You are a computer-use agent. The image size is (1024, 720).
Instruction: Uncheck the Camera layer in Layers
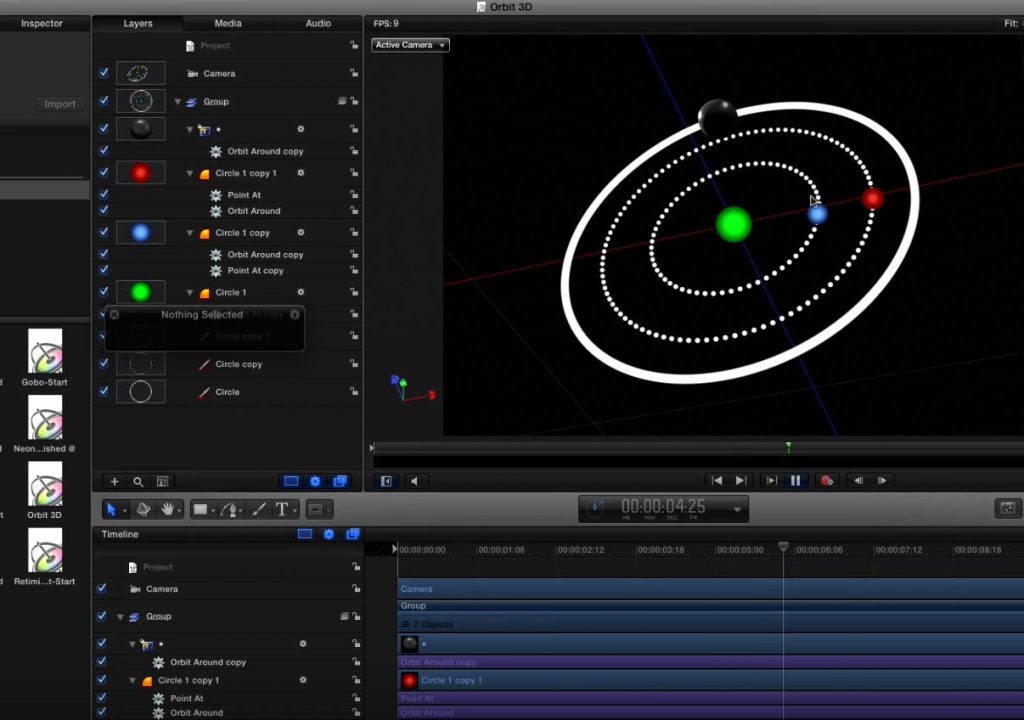click(104, 73)
